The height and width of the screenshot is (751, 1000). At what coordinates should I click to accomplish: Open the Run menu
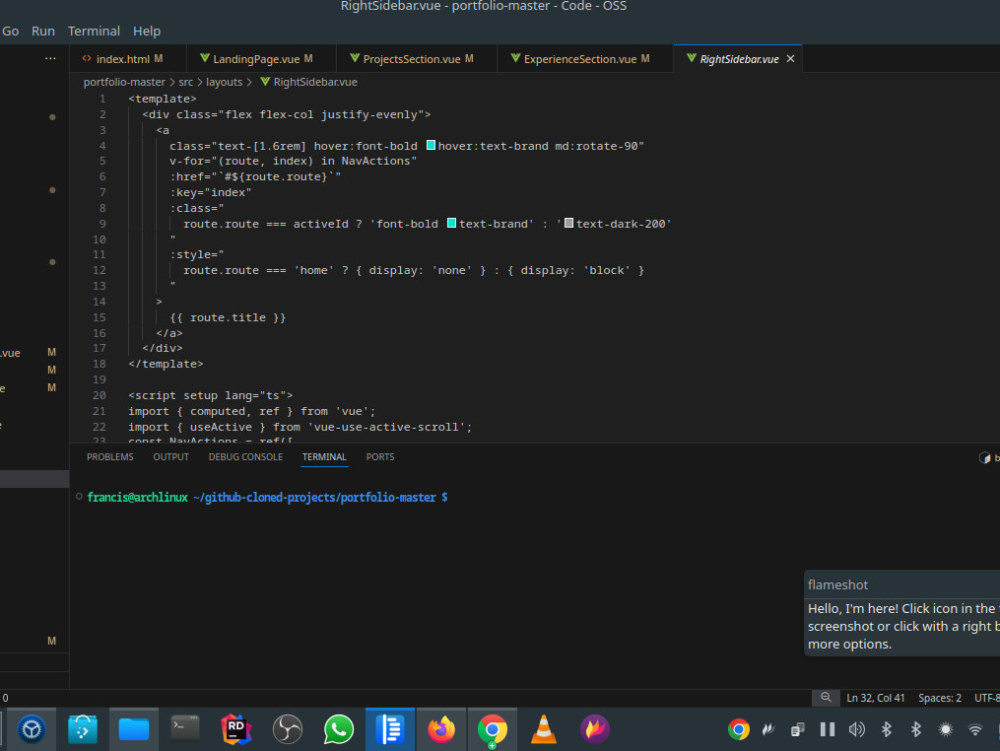pos(43,31)
